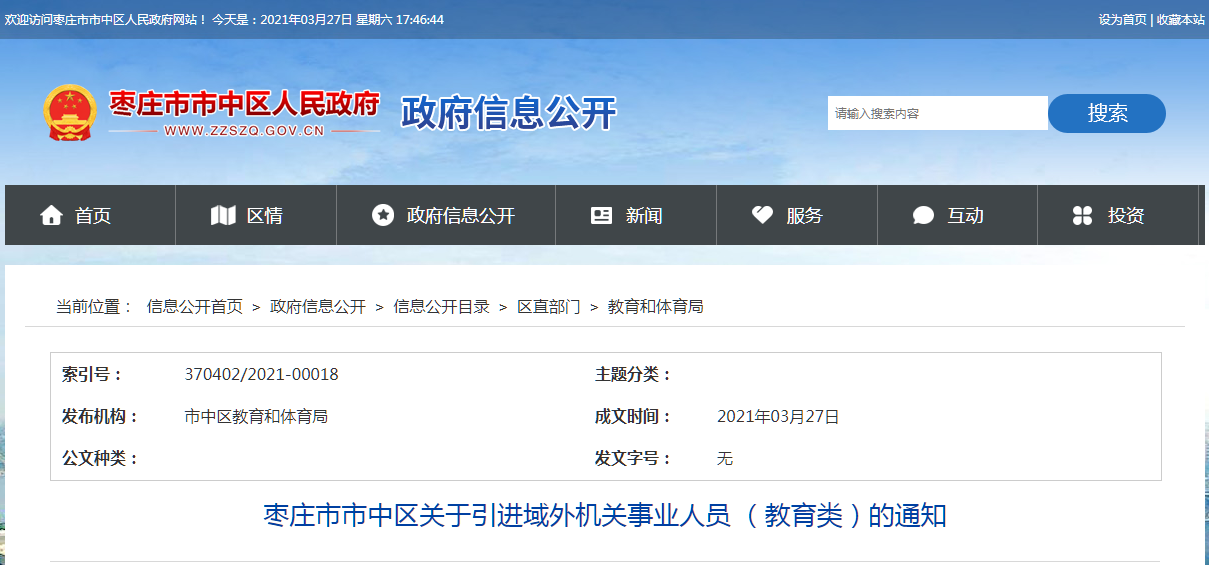Click the date 2021年03月27日 in the table
This screenshot has width=1209, height=565.
point(778,417)
